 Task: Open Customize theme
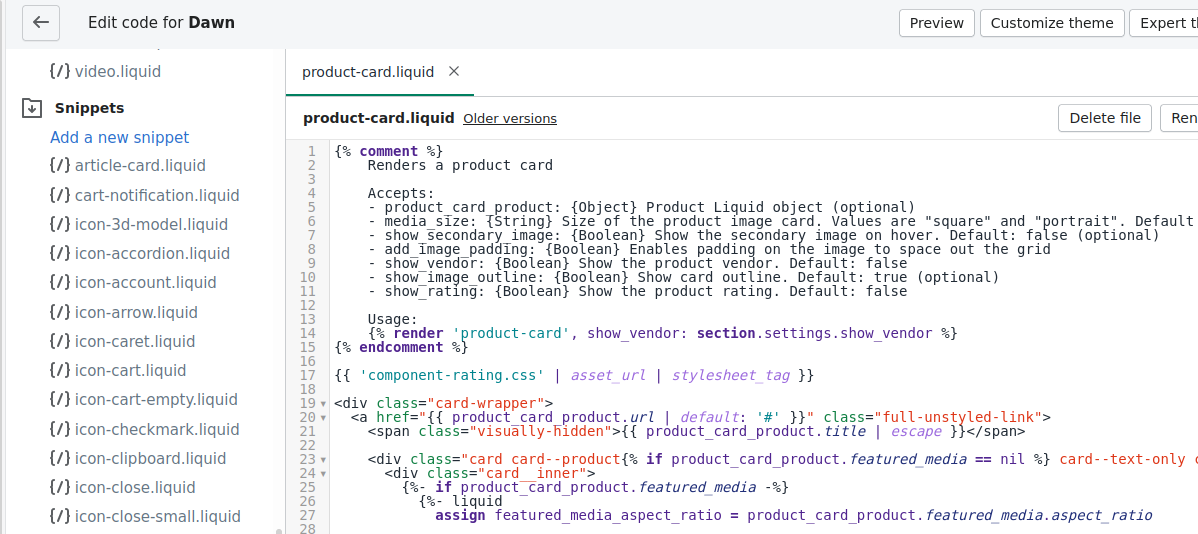pyautogui.click(x=1051, y=23)
